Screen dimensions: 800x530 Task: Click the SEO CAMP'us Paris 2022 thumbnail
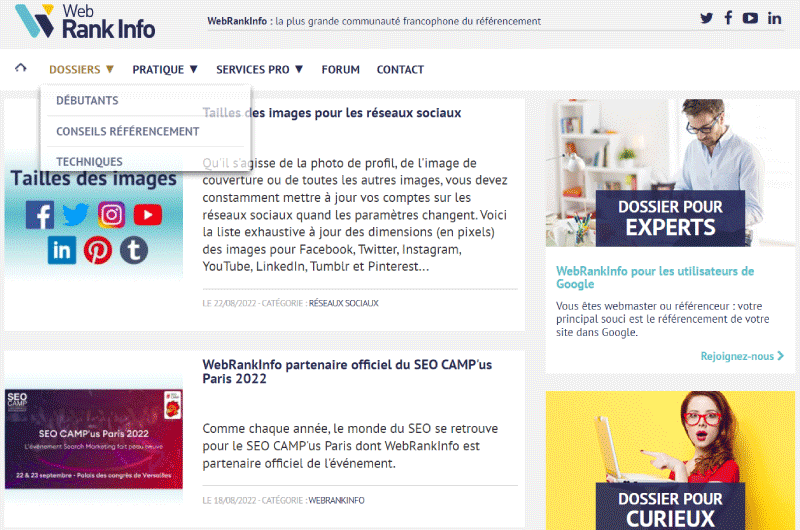click(94, 439)
